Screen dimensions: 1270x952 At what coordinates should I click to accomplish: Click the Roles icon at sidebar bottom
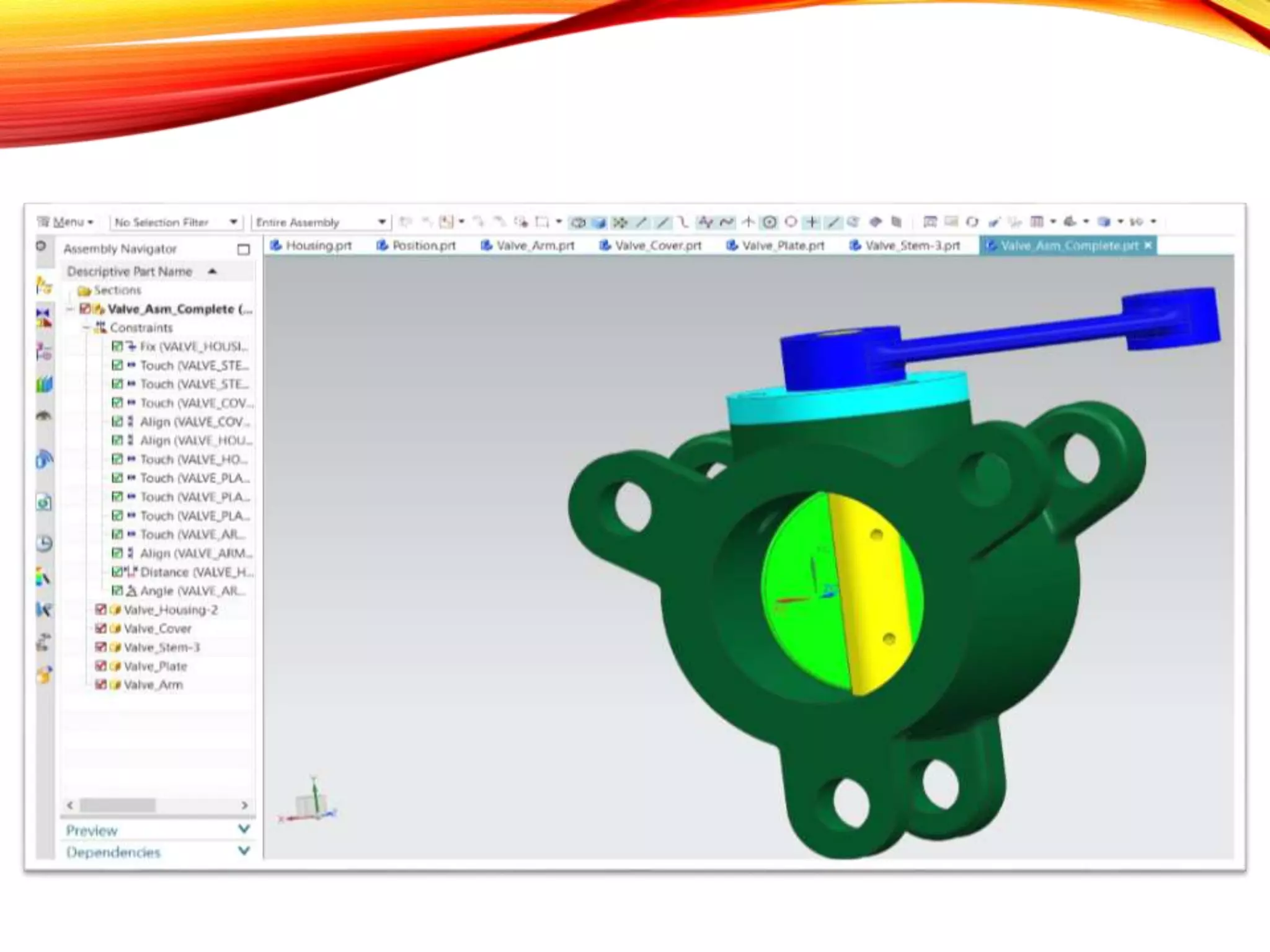tap(43, 674)
